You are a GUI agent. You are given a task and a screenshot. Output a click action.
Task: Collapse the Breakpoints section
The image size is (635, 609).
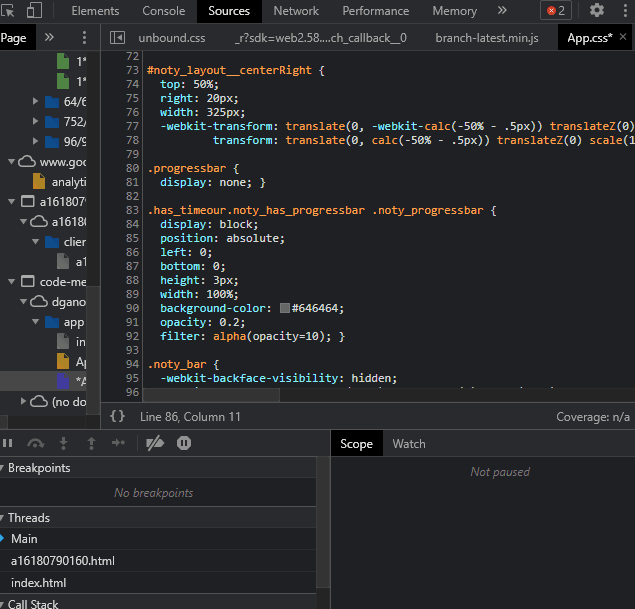38,468
